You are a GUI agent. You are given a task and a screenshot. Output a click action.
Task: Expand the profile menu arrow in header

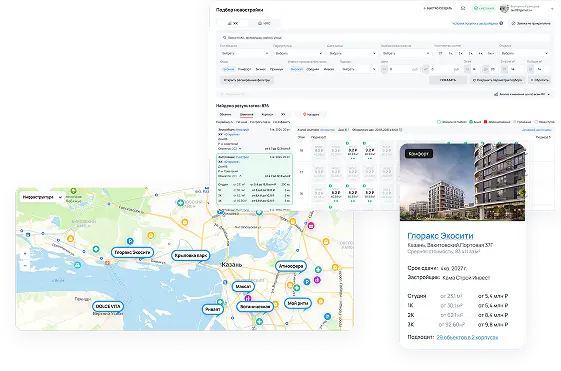point(553,9)
